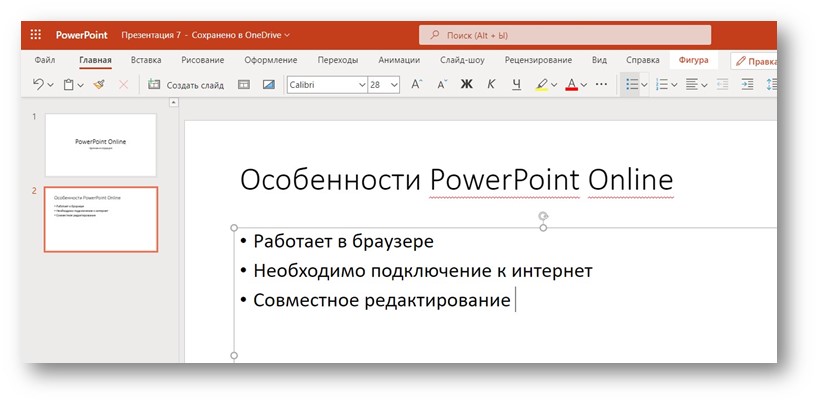
Task: Switch to the Оформление tab
Action: (271, 60)
